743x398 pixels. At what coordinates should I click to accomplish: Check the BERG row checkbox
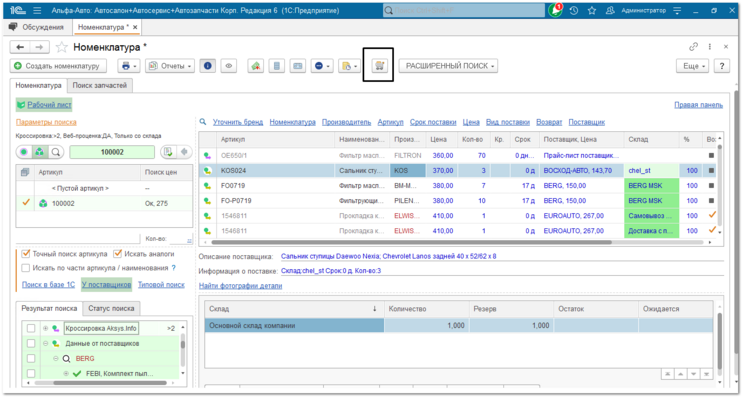pyautogui.click(x=31, y=358)
